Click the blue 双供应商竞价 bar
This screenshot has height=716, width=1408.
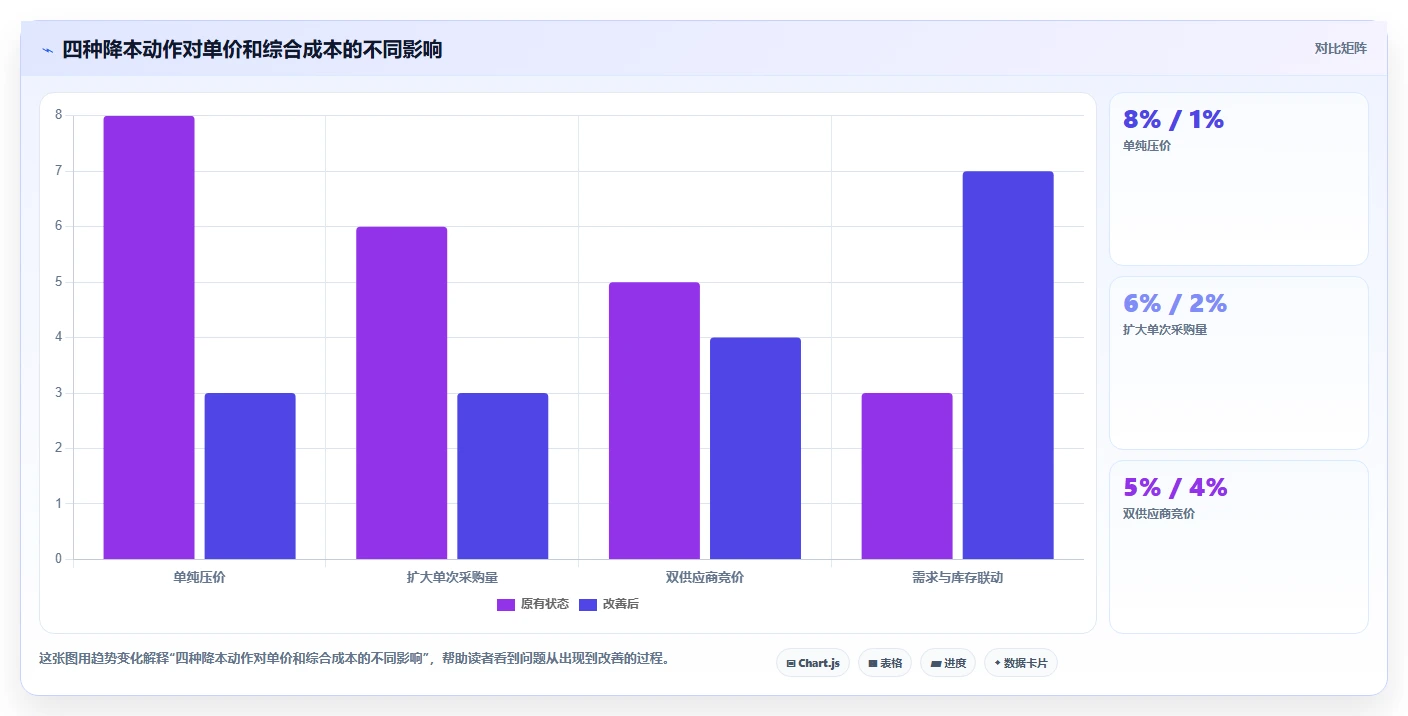(755, 448)
